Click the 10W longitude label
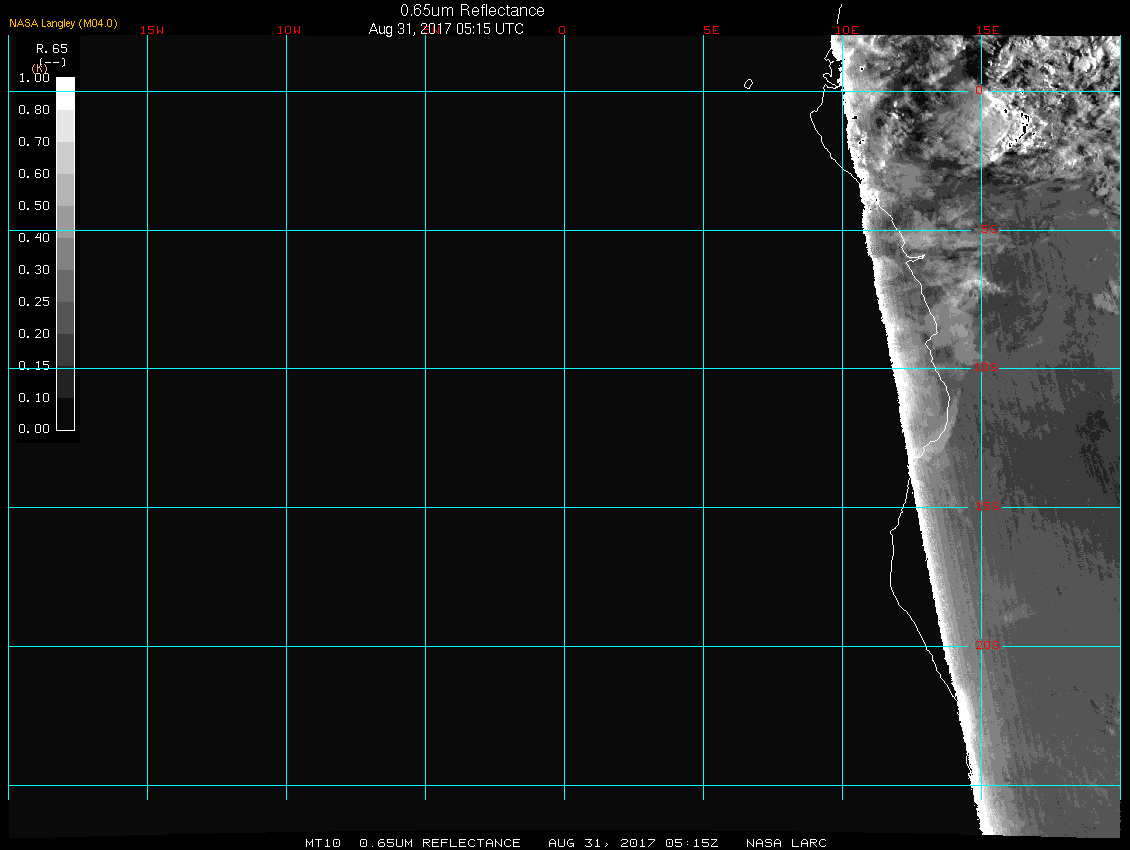Viewport: 1130px width, 850px height. [289, 30]
